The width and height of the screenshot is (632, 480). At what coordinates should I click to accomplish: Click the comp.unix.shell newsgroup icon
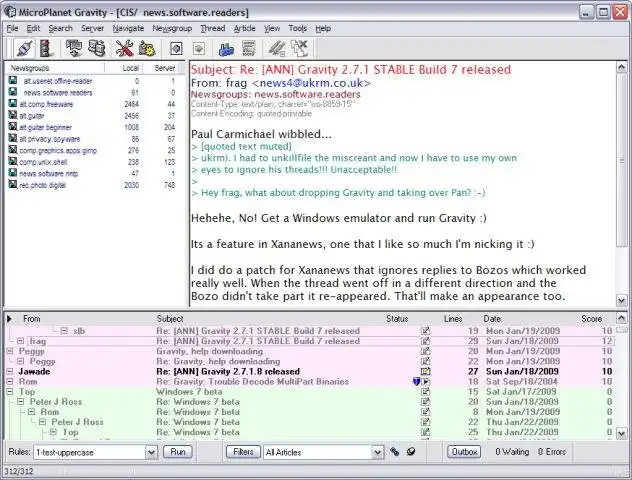13,162
